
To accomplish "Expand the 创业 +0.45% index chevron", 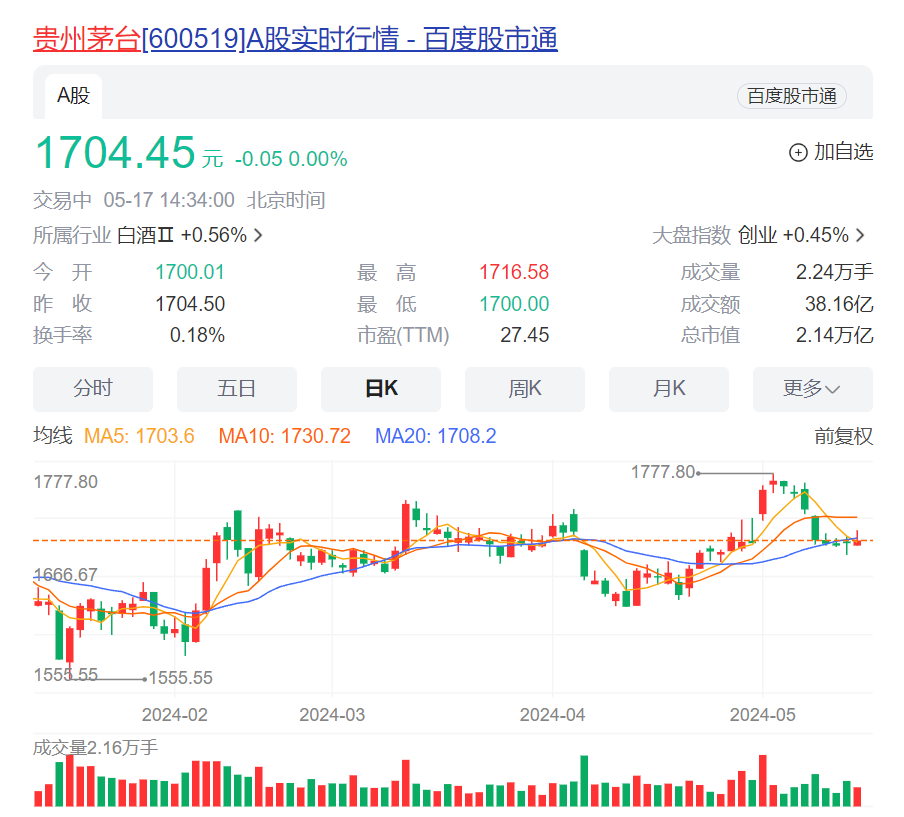I will tap(860, 235).
